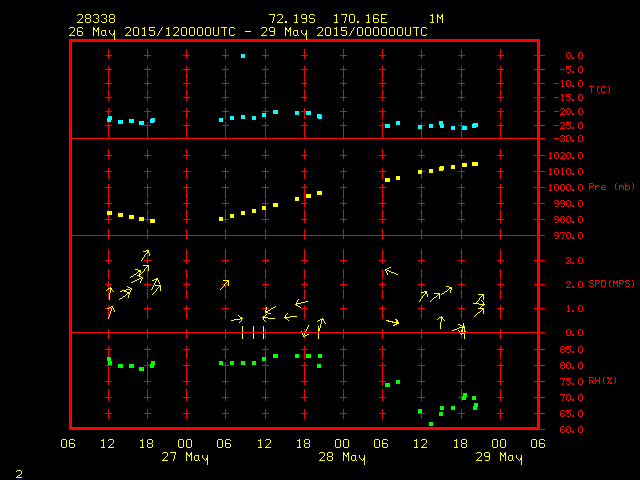640x480 pixels.
Task: Click end time 29 May 2015/000000UTC
Action: [344, 32]
